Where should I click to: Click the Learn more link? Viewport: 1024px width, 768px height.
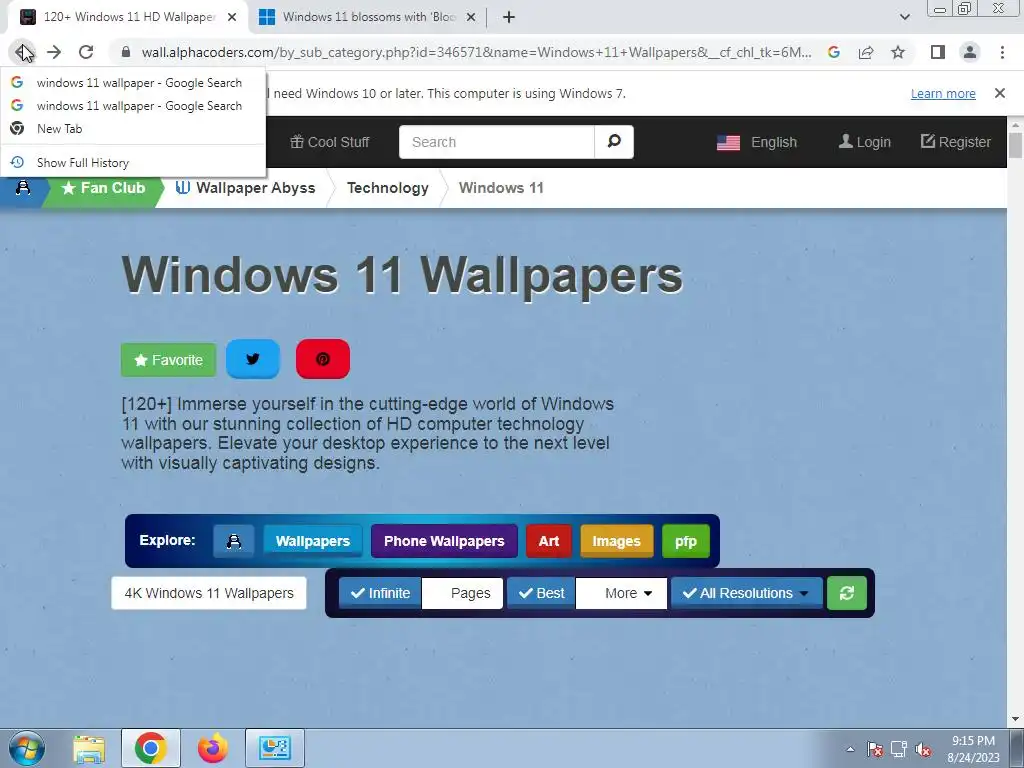[943, 93]
